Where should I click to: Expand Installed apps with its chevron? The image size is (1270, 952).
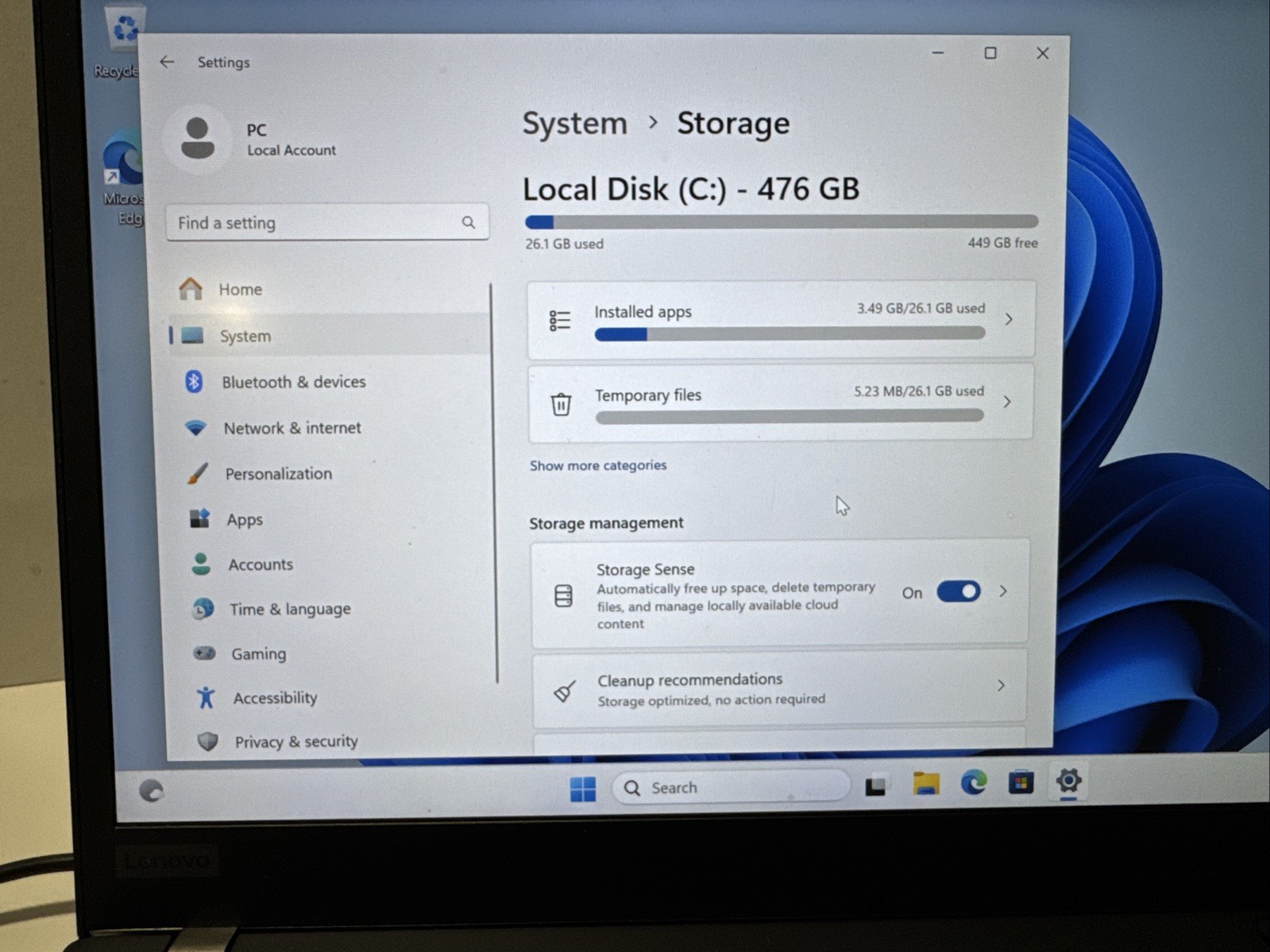[1009, 319]
